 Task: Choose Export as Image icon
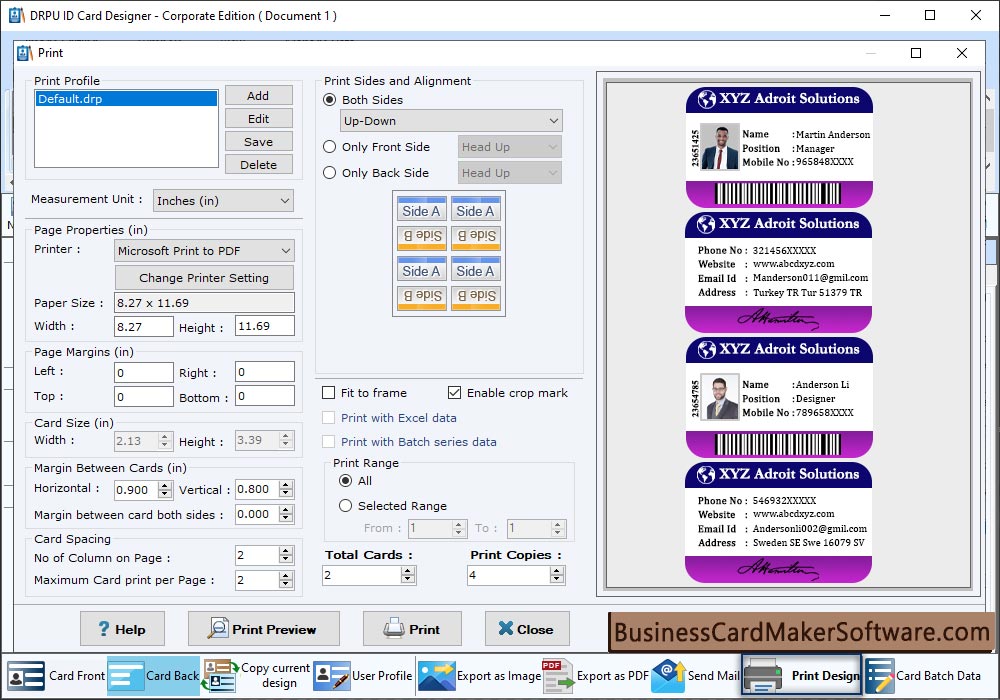point(479,676)
